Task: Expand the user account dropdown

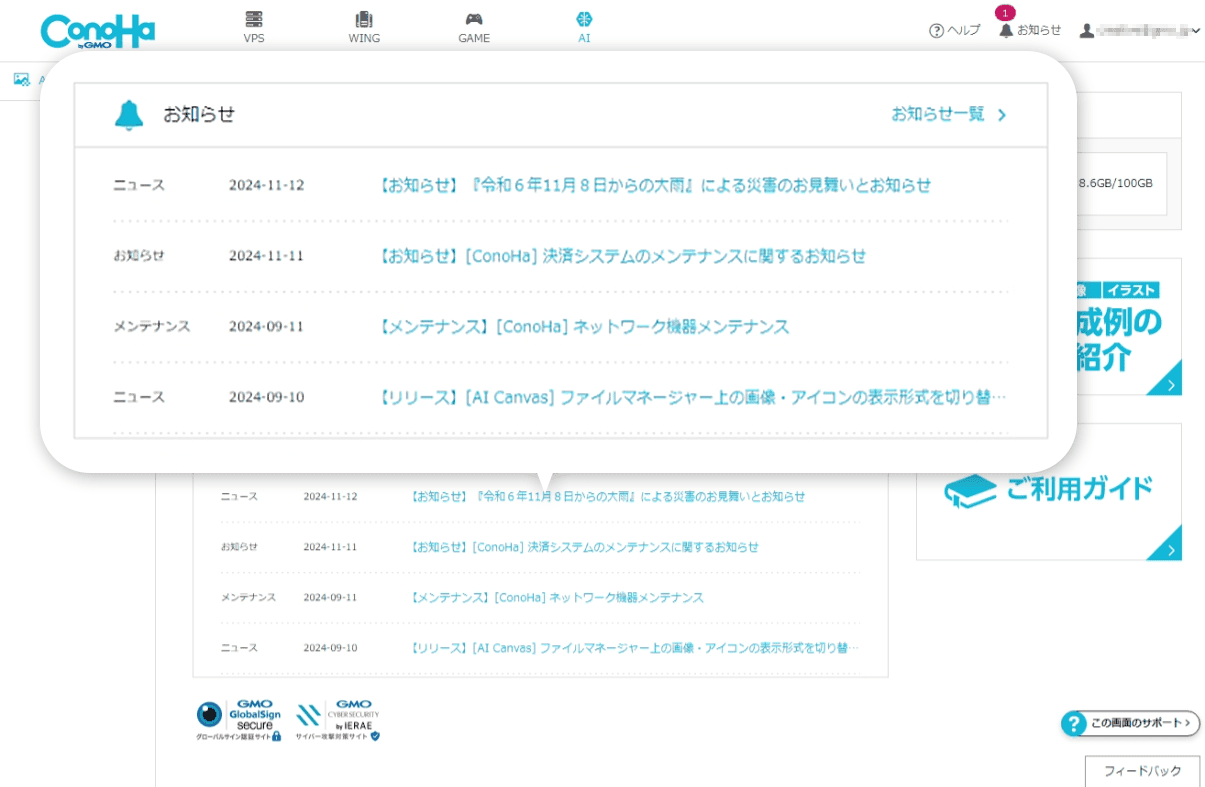Action: 1140,31
